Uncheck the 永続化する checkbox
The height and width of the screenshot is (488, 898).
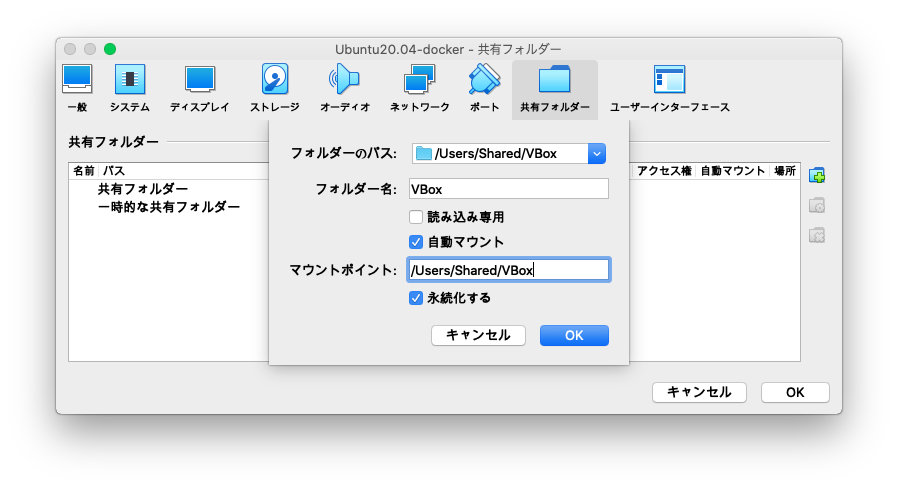click(x=416, y=298)
